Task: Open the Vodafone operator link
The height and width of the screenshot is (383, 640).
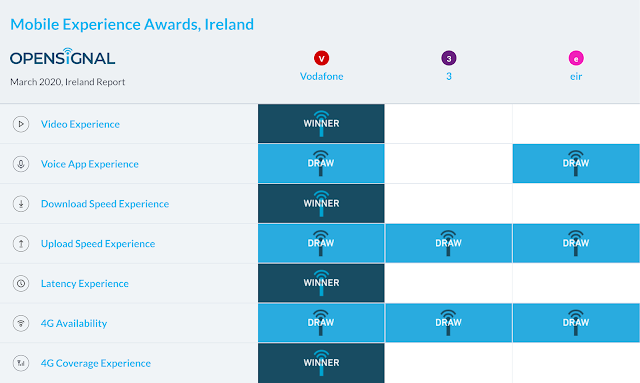Action: [322, 76]
